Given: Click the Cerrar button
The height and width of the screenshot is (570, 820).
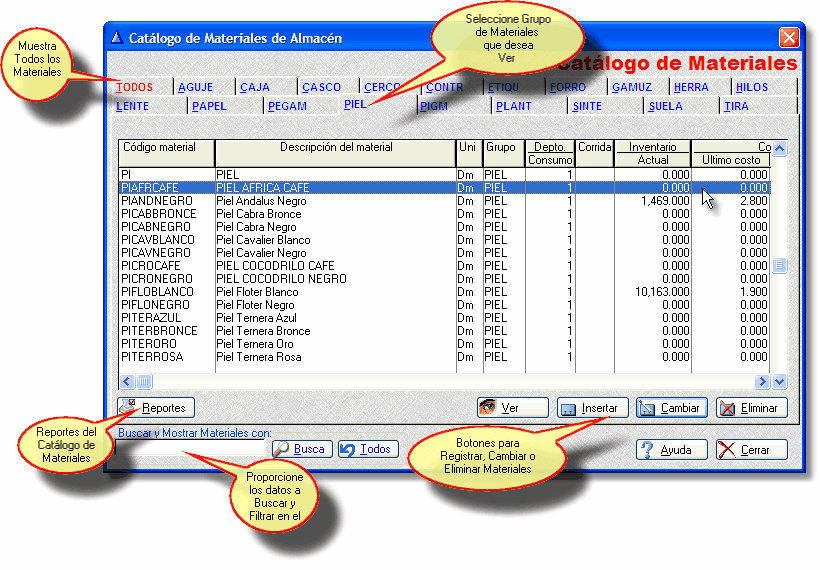Looking at the screenshot, I should pyautogui.click(x=752, y=450).
